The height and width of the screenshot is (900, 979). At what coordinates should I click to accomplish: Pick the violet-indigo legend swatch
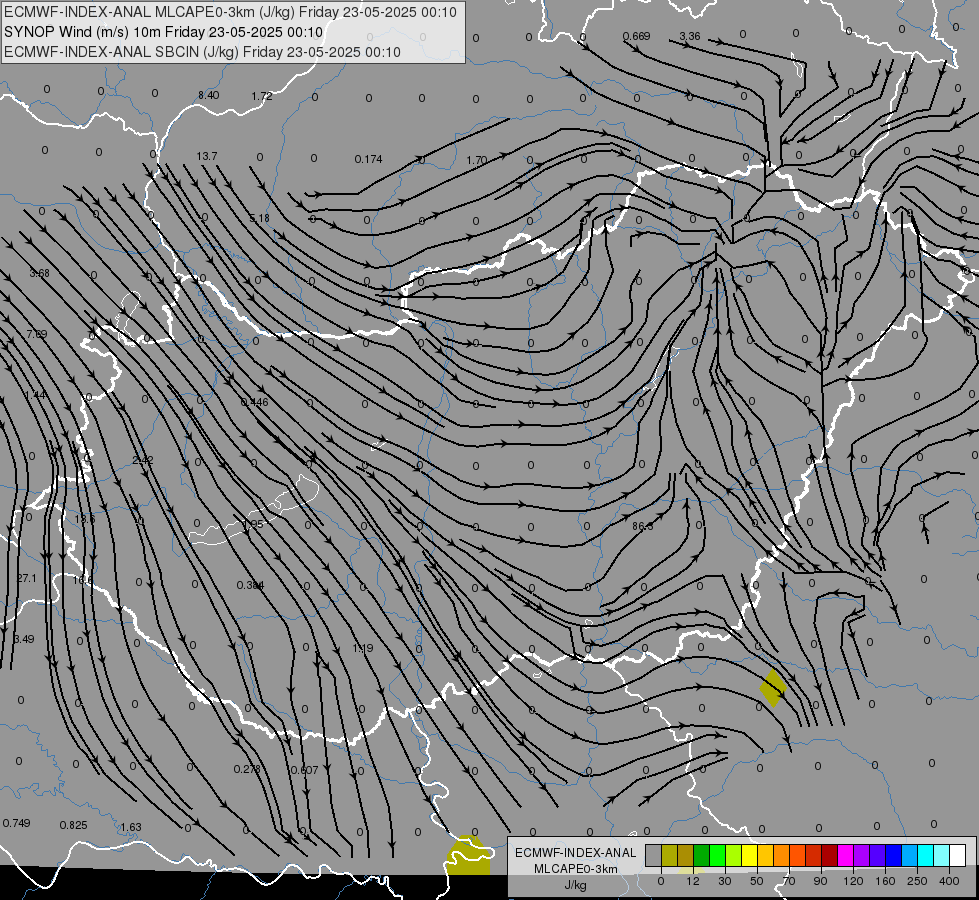click(878, 856)
